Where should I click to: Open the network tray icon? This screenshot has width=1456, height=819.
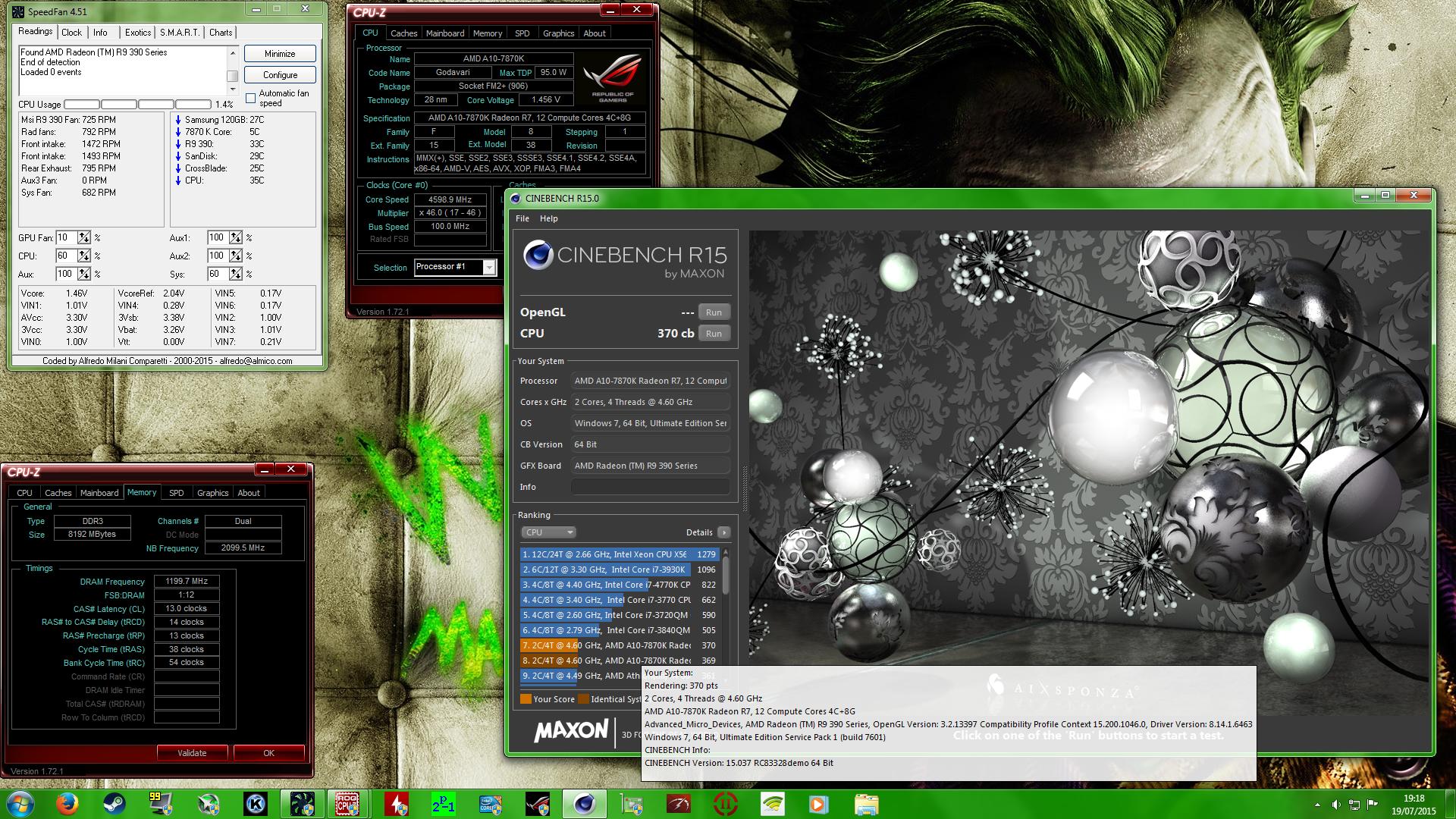1354,805
